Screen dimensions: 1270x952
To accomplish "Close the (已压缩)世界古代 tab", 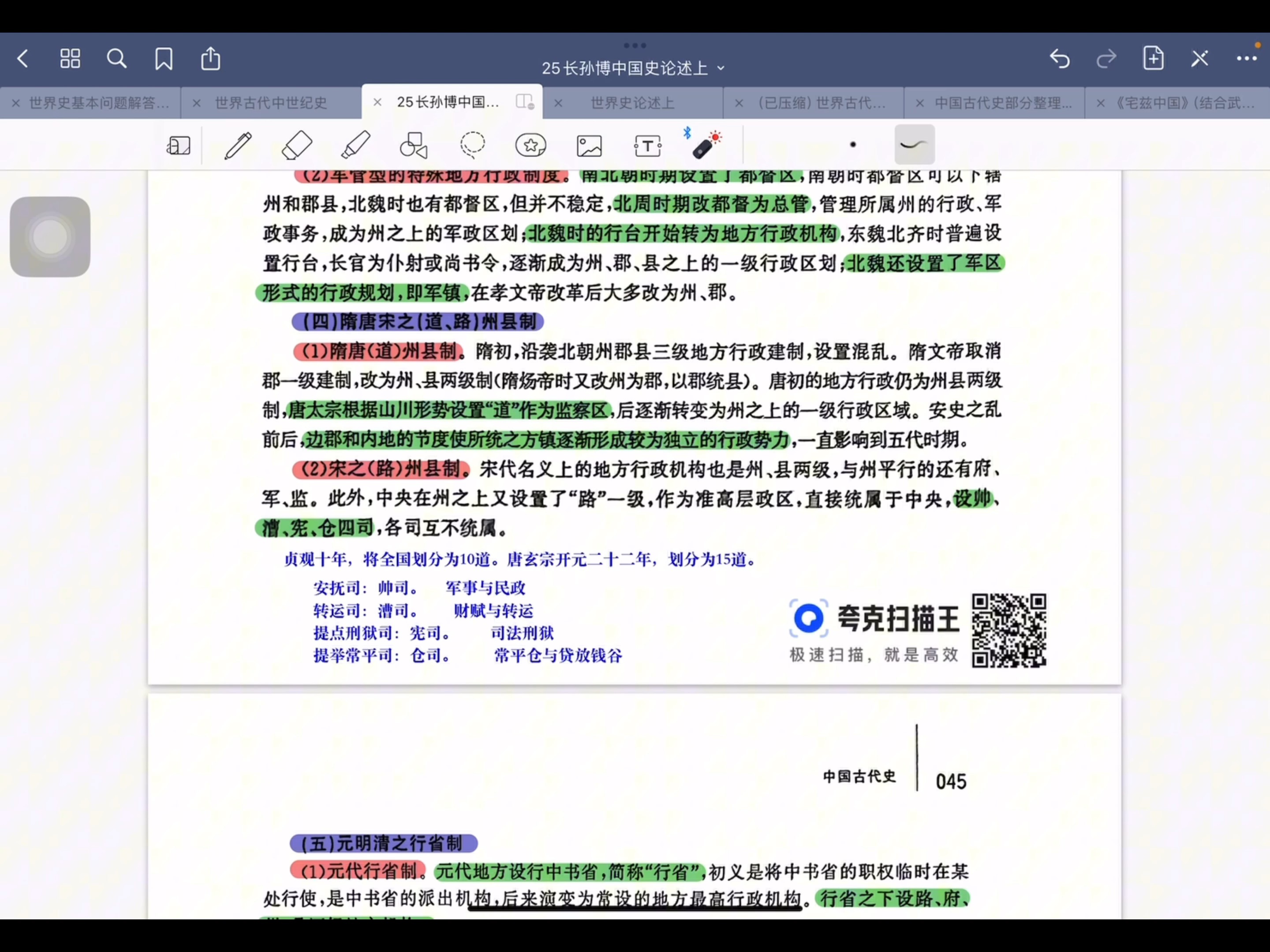I will (739, 103).
